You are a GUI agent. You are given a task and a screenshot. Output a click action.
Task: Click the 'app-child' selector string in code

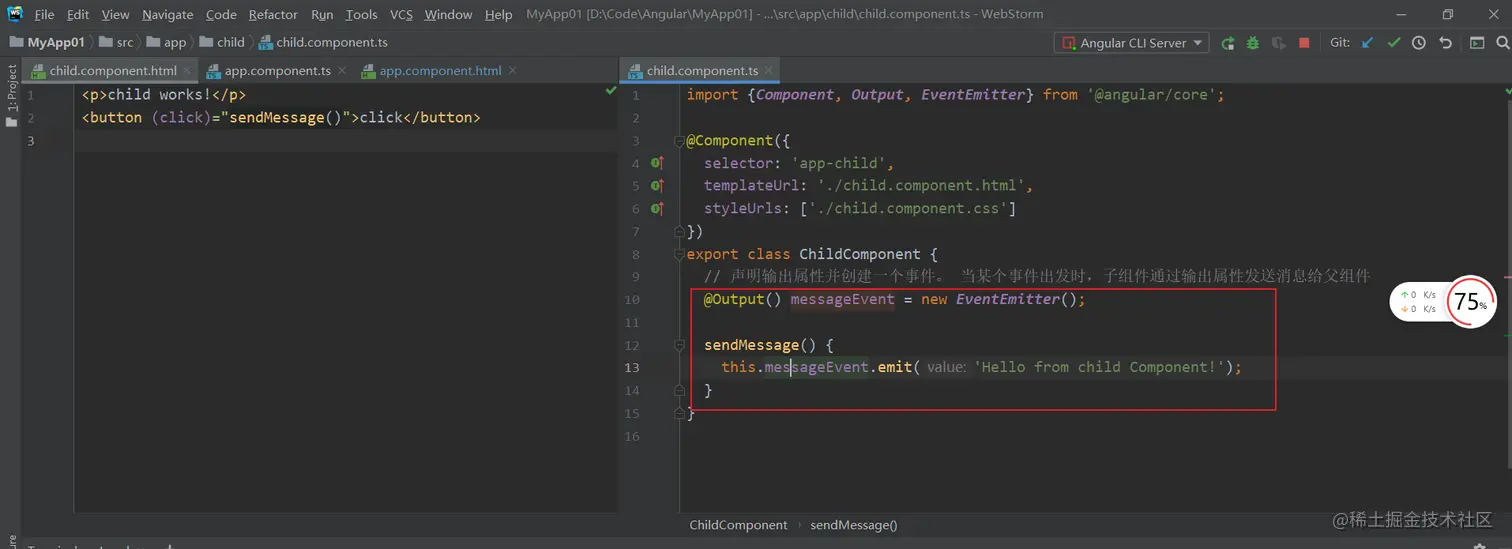(837, 163)
